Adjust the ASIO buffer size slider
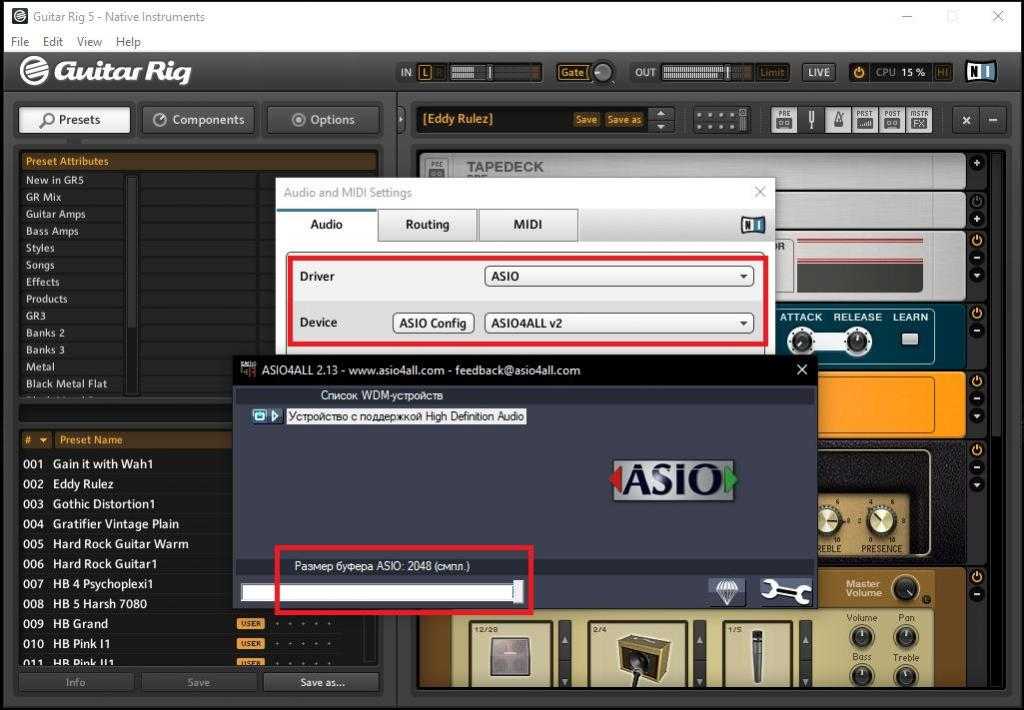Image resolution: width=1024 pixels, height=710 pixels. click(x=382, y=592)
